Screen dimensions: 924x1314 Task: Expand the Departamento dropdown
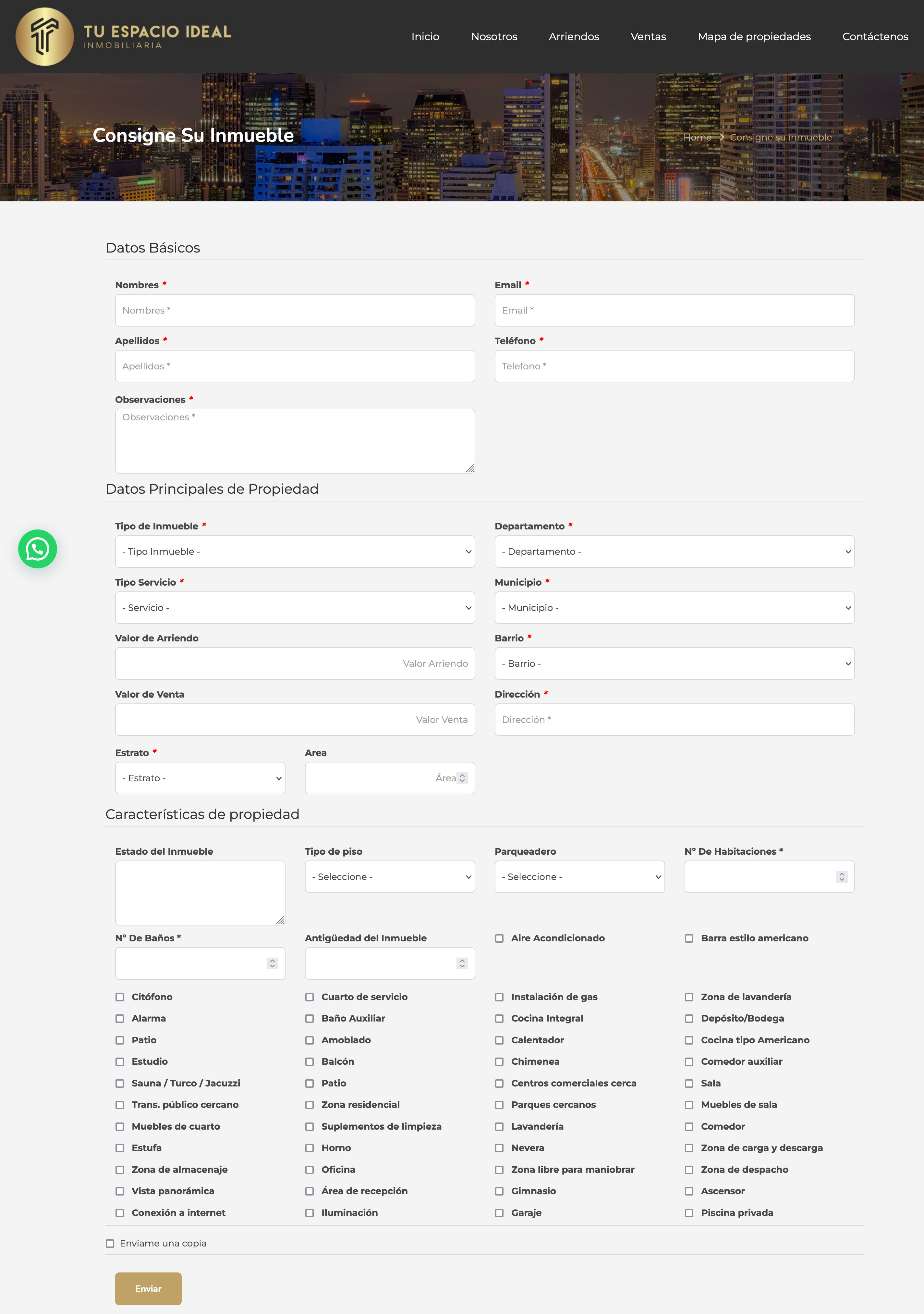point(674,552)
